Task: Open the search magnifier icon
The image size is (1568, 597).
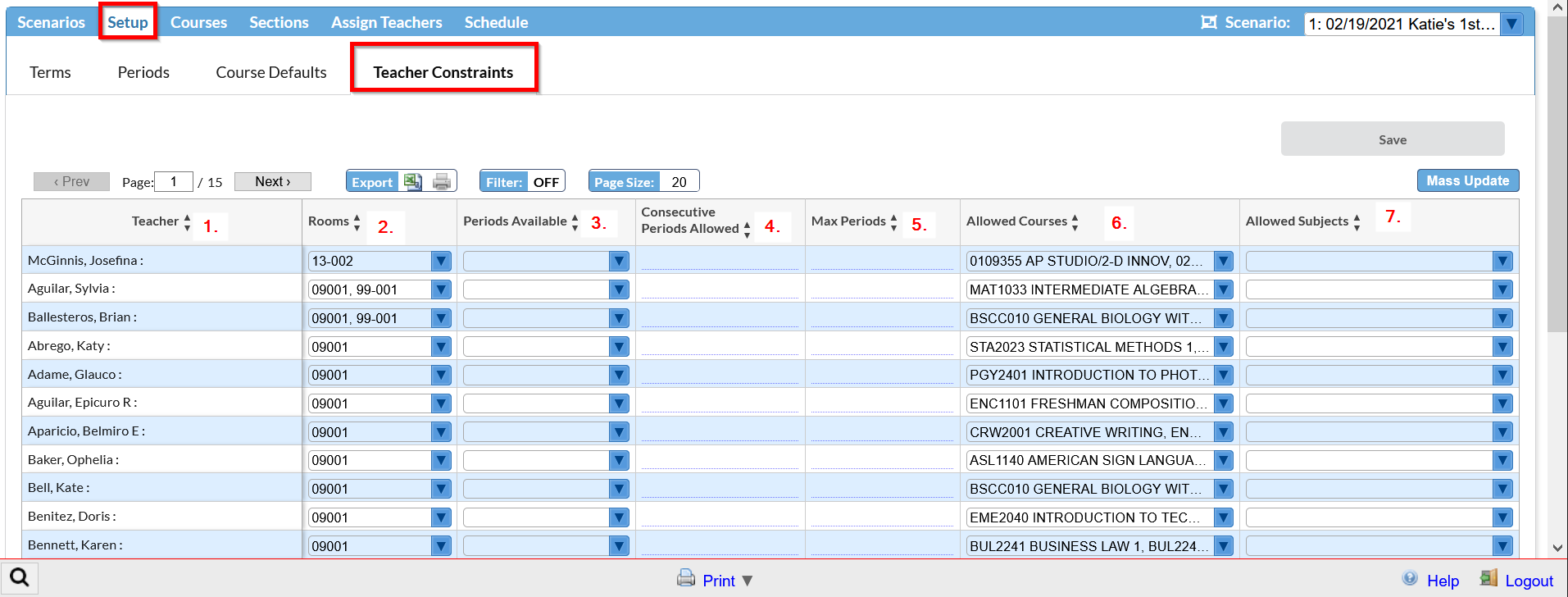Action: 20,578
